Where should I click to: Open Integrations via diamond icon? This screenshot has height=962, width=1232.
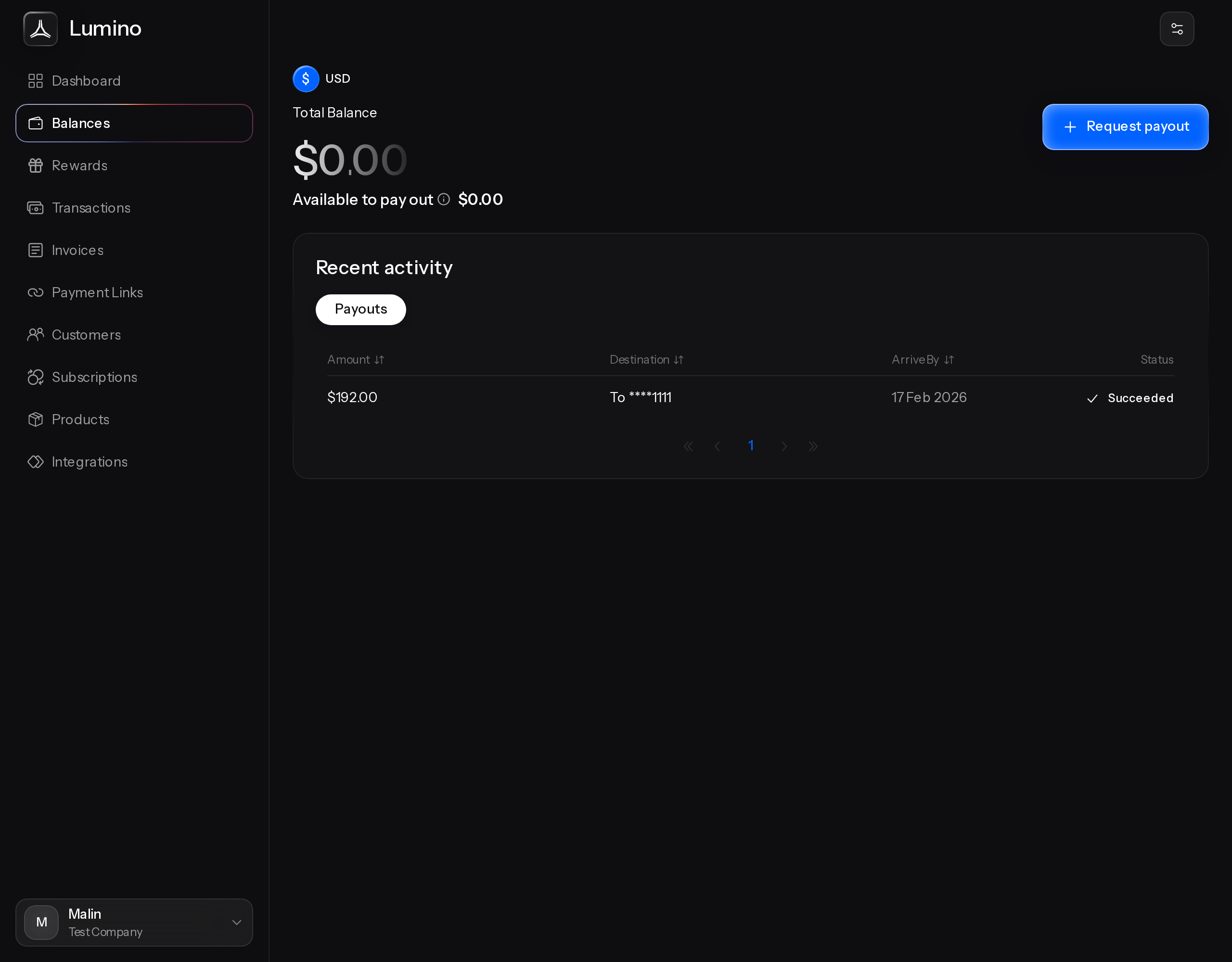pos(36,461)
